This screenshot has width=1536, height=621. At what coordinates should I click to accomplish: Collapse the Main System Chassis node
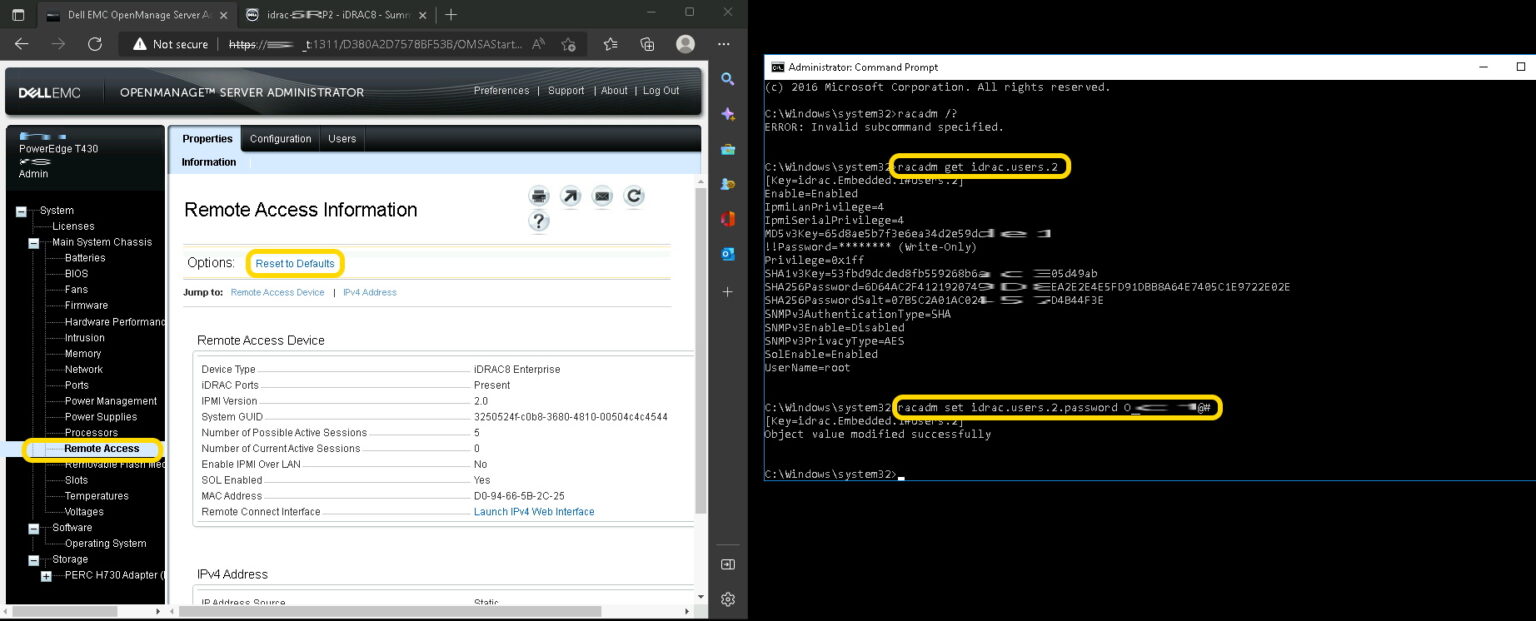[33, 243]
